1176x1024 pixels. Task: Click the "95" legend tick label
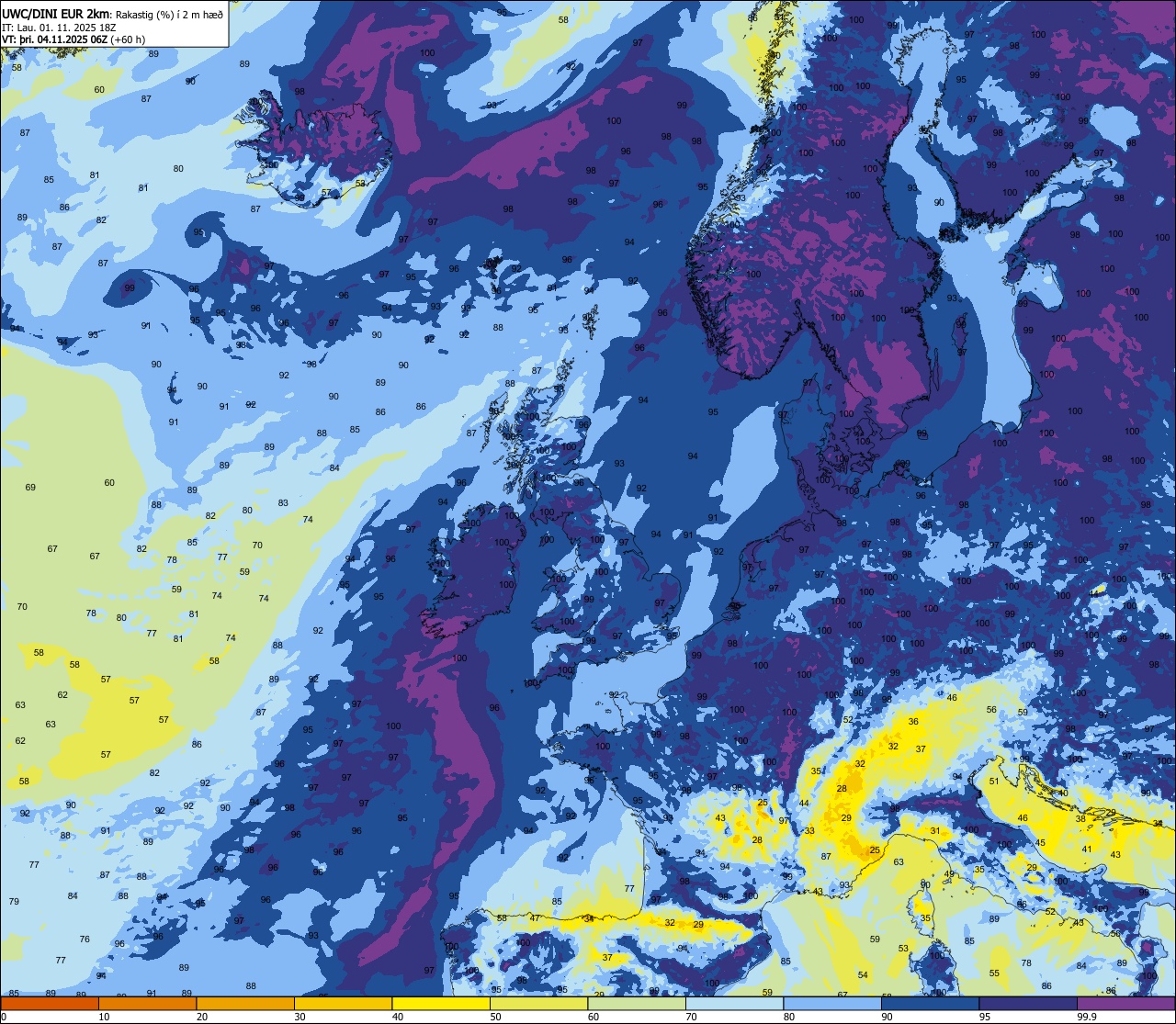[x=986, y=1017]
